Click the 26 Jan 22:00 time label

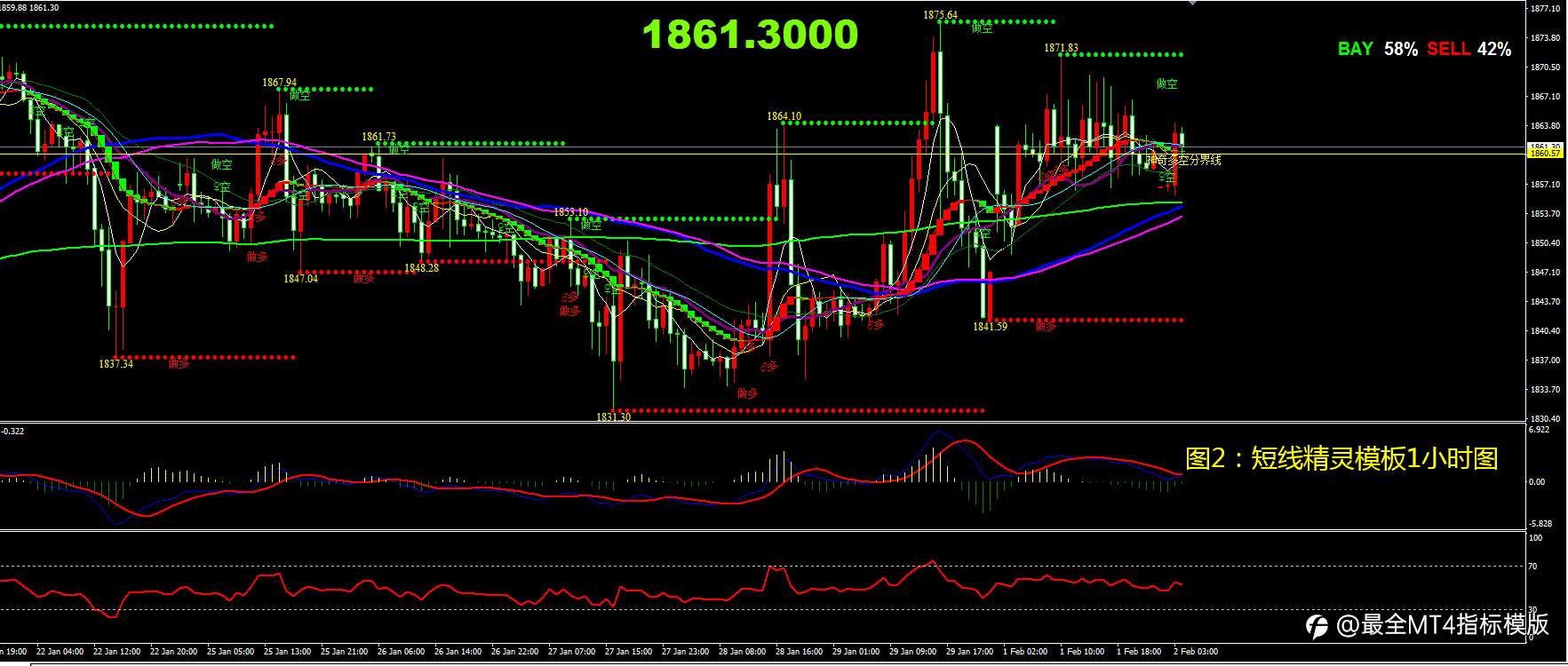click(514, 652)
